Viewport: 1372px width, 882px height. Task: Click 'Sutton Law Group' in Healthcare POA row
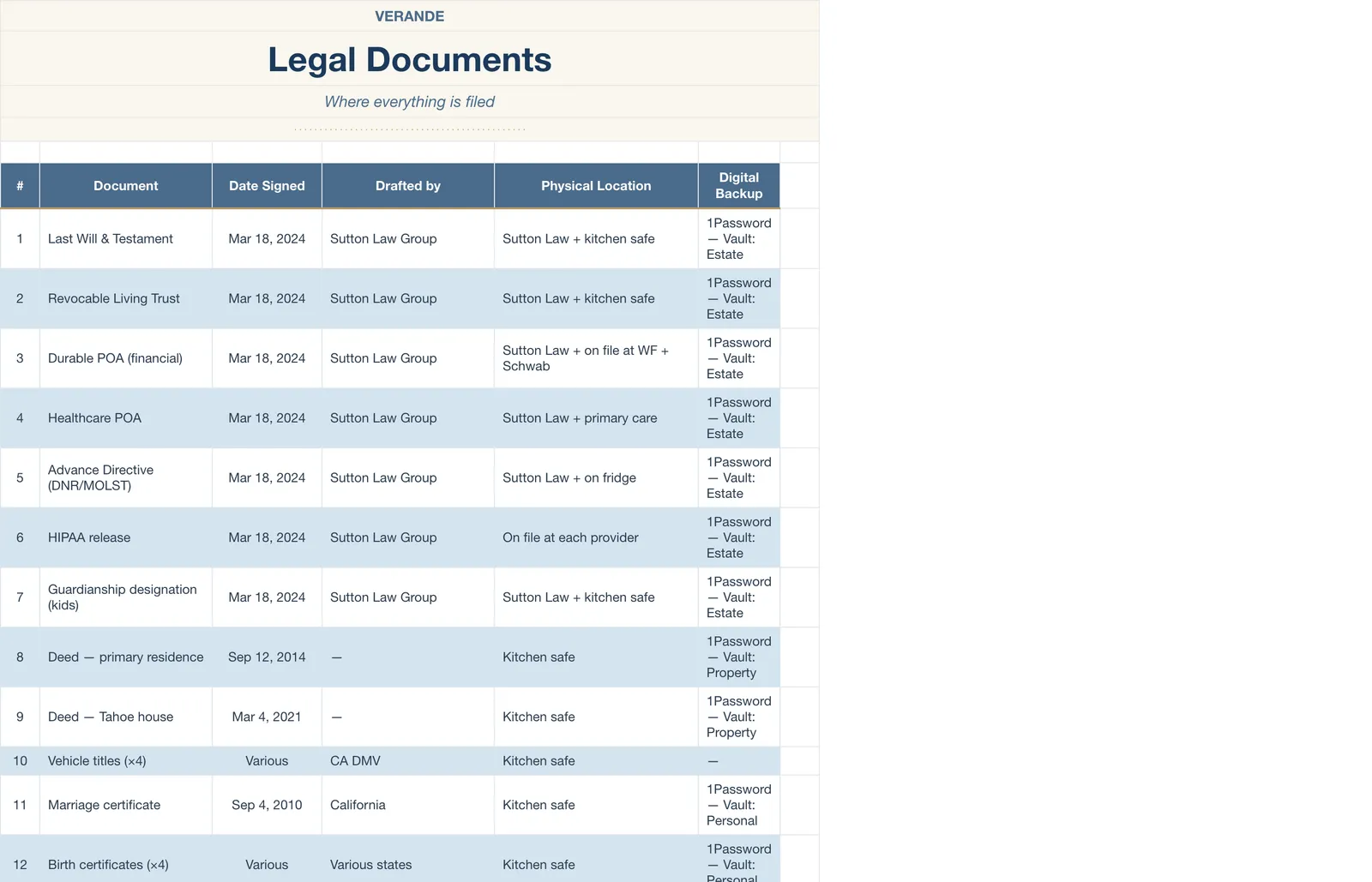pyautogui.click(x=408, y=418)
